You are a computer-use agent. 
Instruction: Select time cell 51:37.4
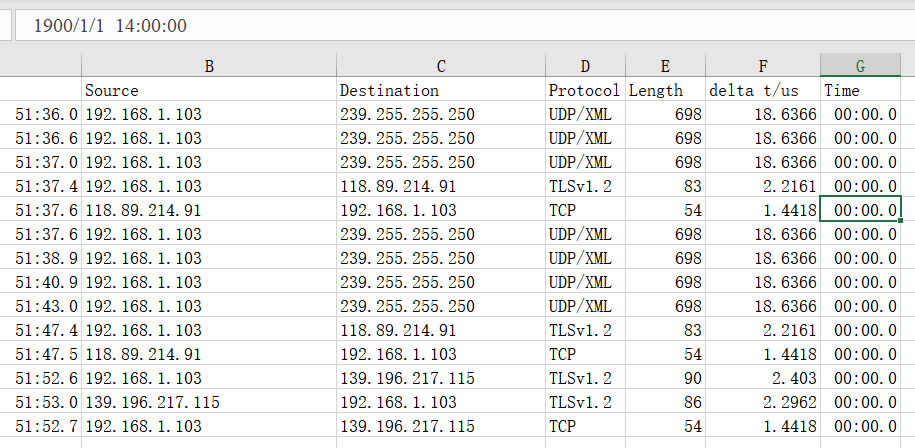[x=41, y=186]
